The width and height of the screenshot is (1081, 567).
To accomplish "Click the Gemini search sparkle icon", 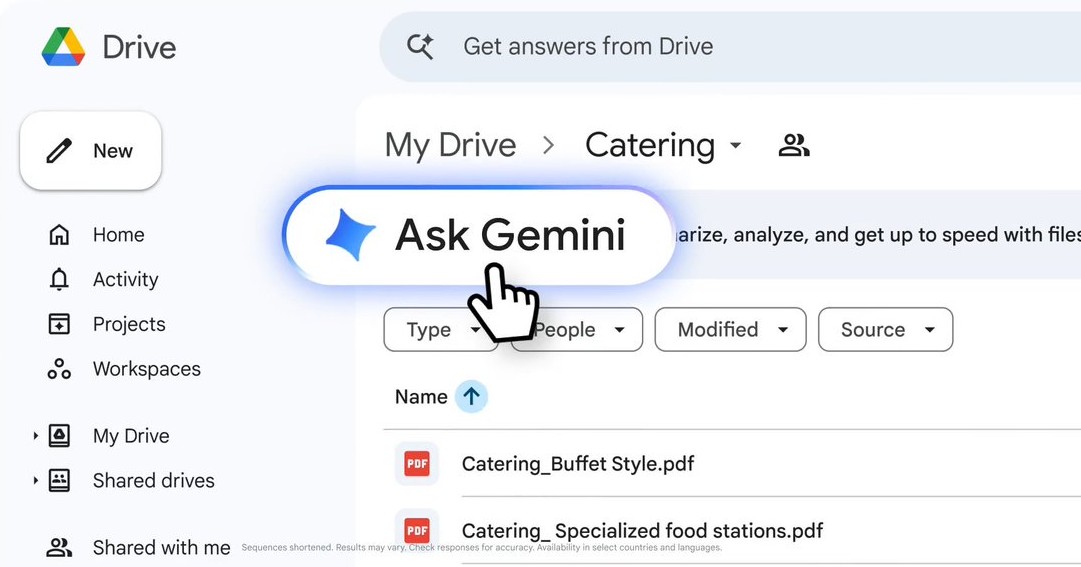I will [420, 46].
